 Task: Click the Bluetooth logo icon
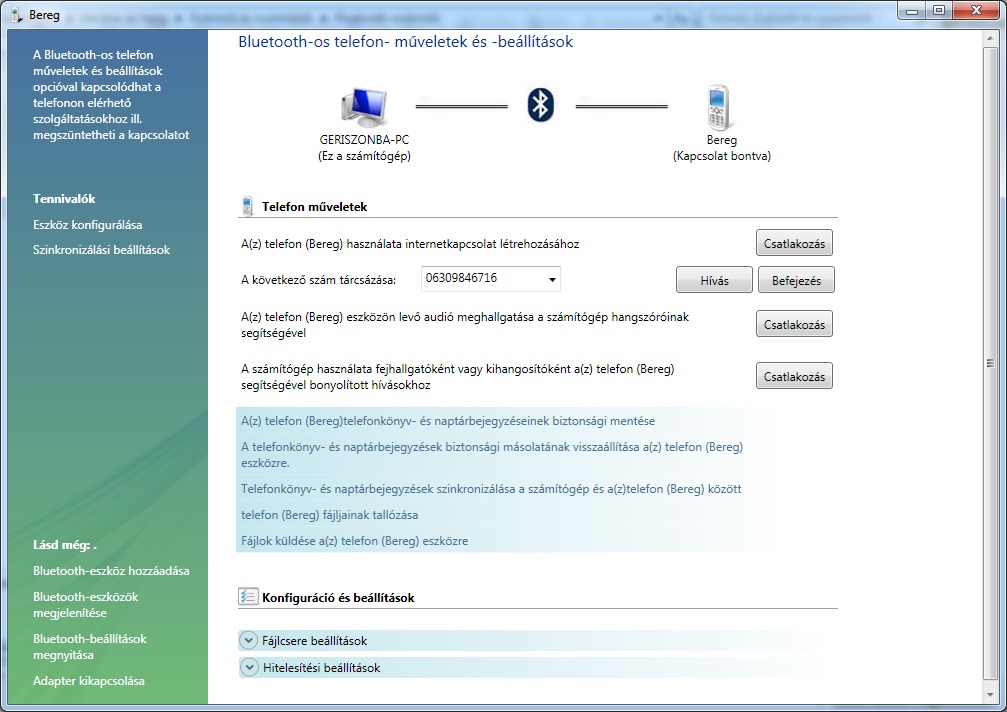pyautogui.click(x=541, y=105)
